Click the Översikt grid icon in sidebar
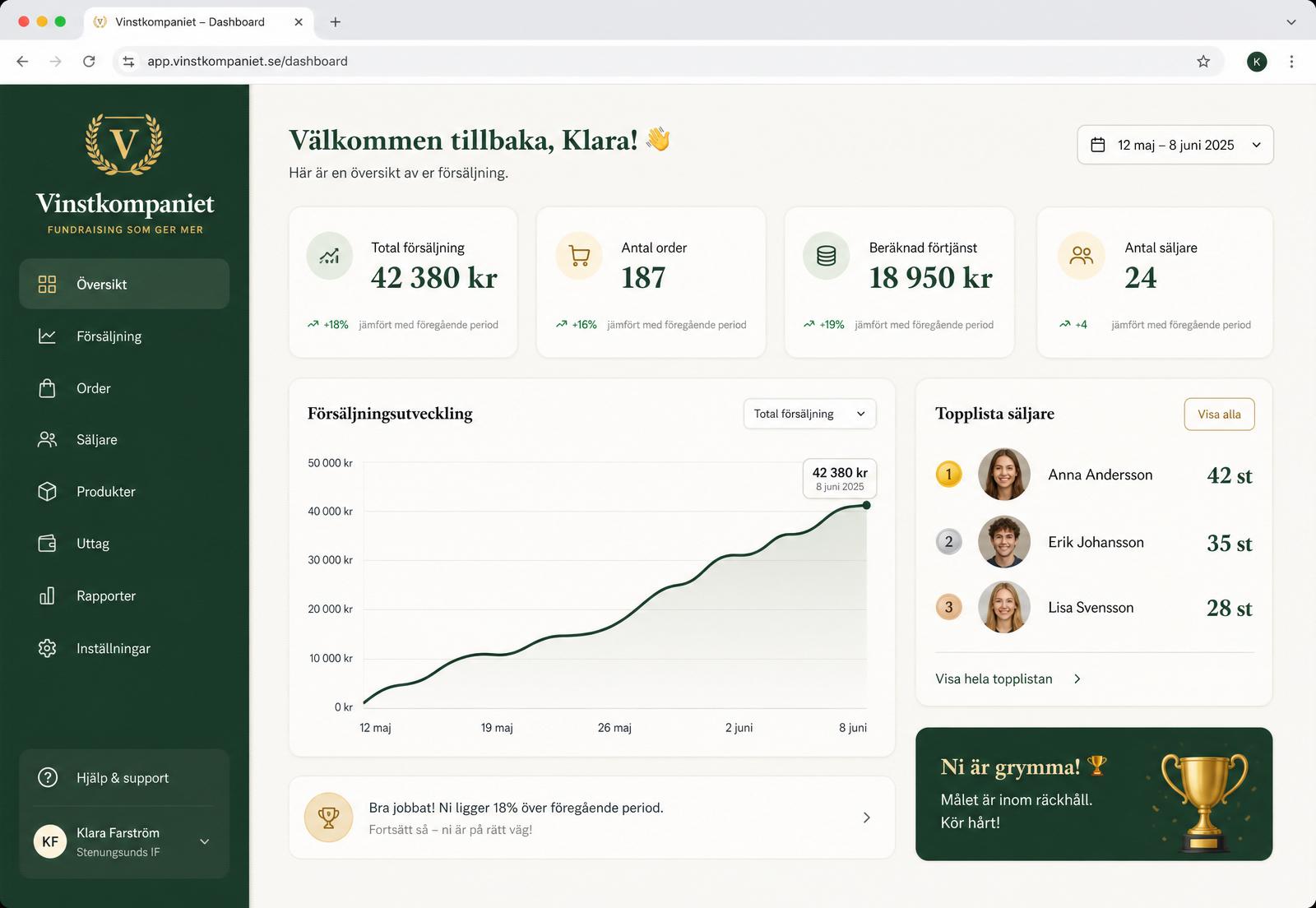Image resolution: width=1316 pixels, height=908 pixels. point(47,285)
